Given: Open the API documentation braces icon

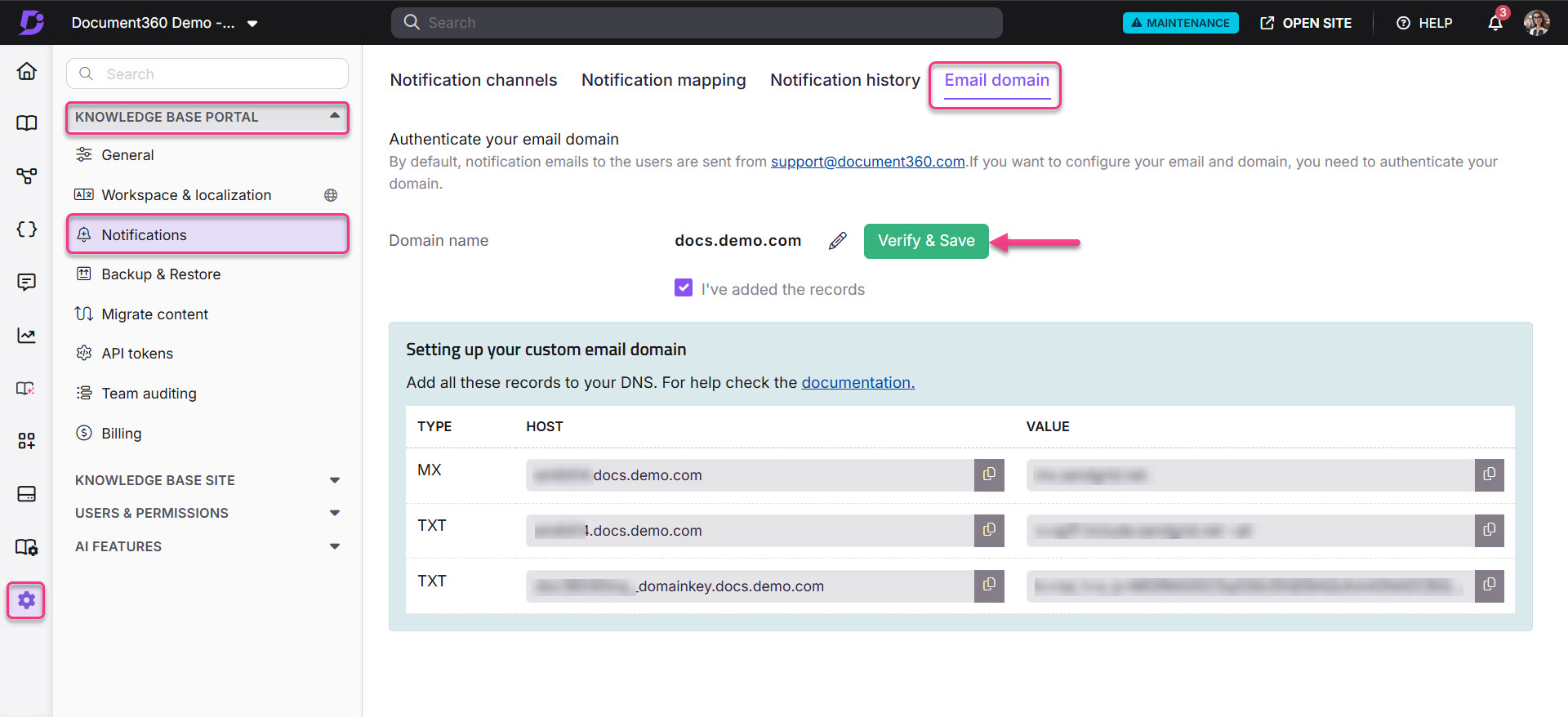Looking at the screenshot, I should (26, 229).
